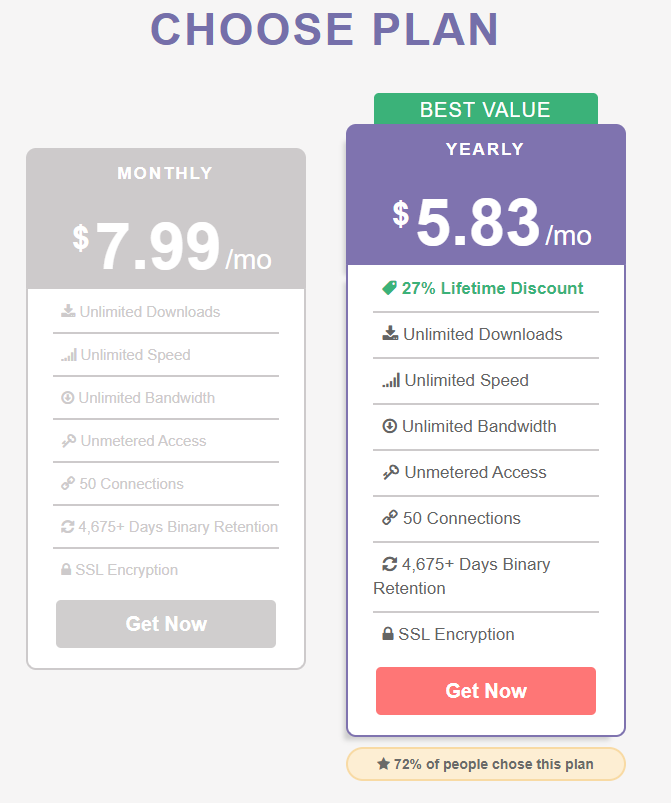This screenshot has width=671, height=803.
Task: Click the Monthly plan's SSL Encryption lock icon
Action: 66,570
